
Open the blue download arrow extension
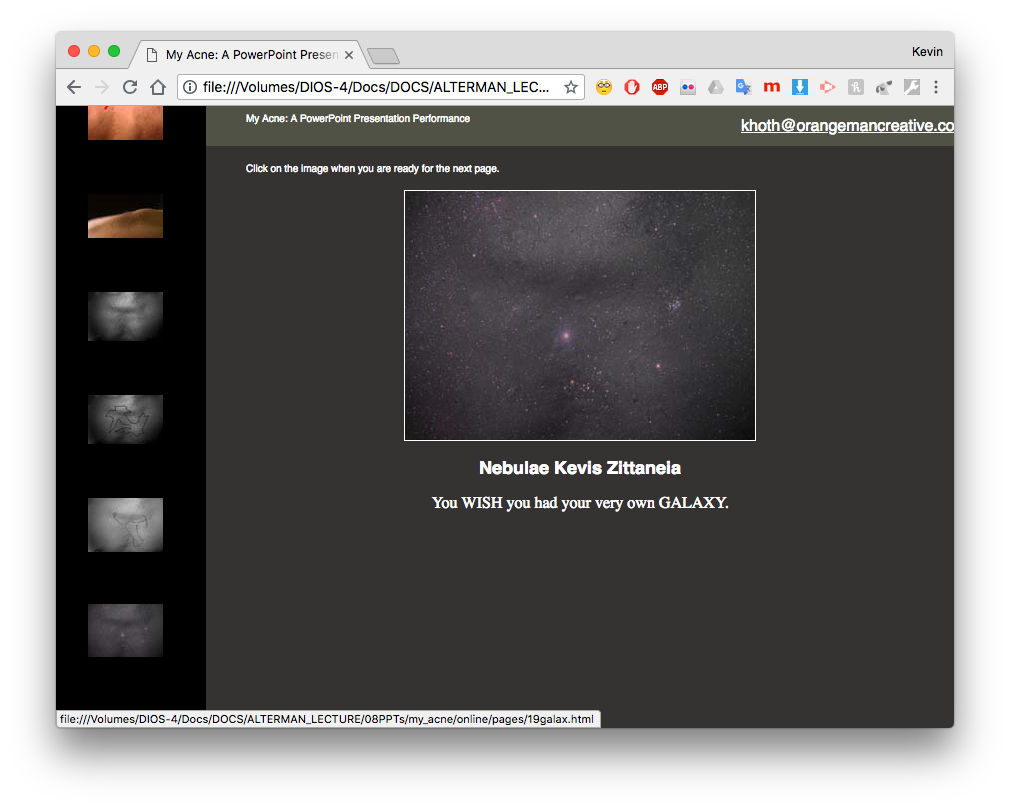coord(799,87)
